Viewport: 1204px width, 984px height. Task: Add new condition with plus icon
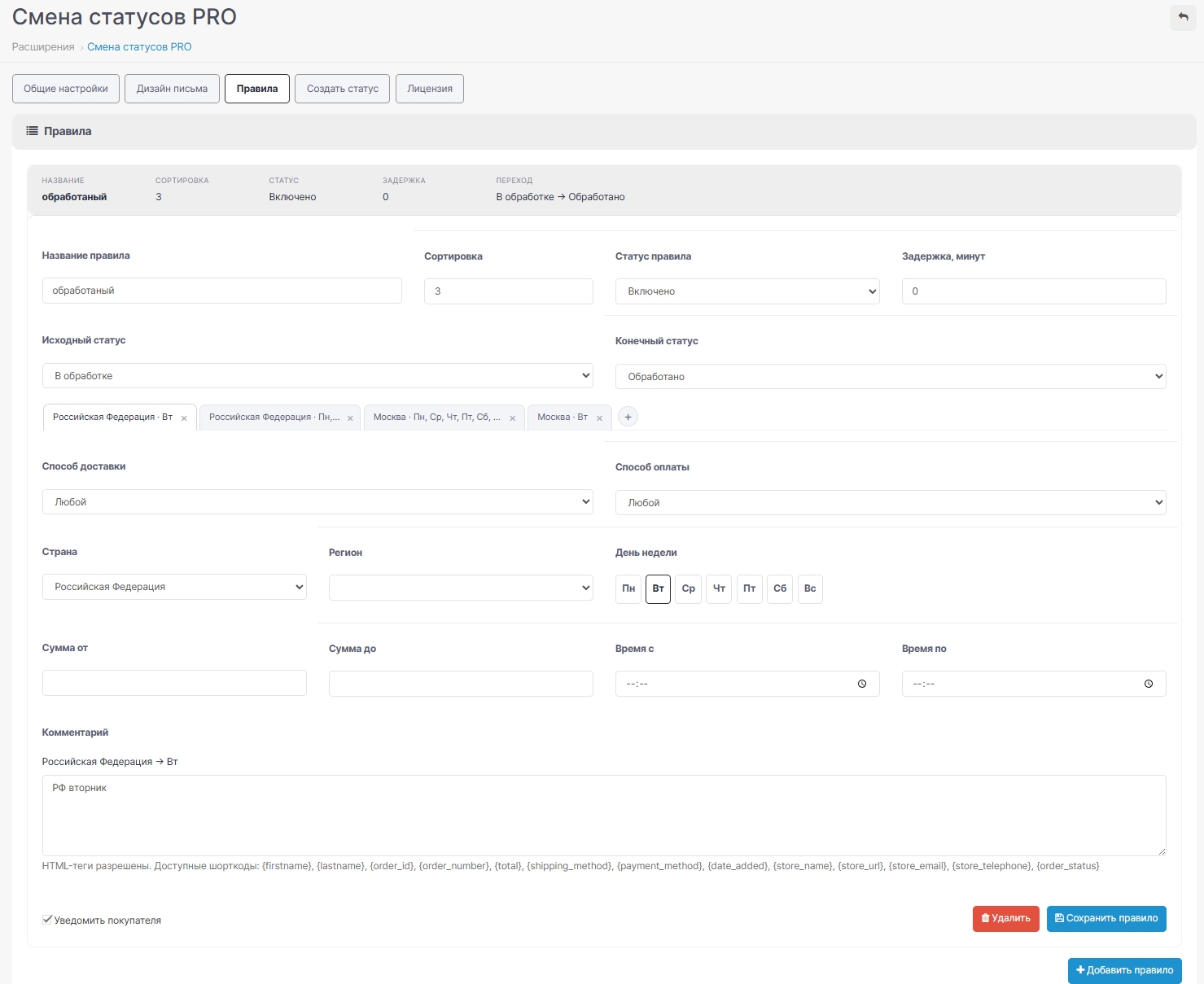pyautogui.click(x=628, y=417)
